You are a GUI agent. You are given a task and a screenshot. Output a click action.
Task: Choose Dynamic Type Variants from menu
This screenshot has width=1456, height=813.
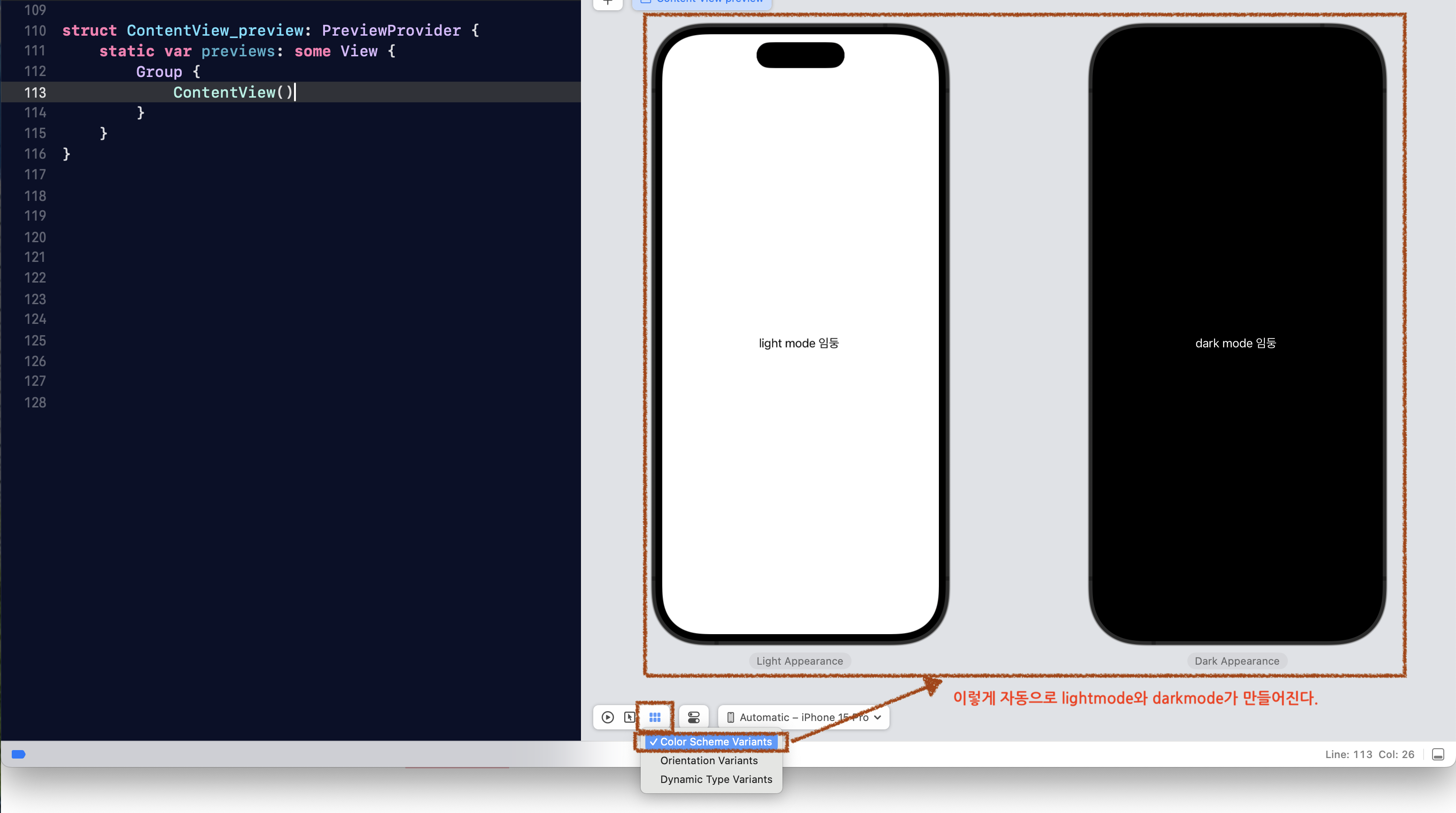pyautogui.click(x=716, y=779)
